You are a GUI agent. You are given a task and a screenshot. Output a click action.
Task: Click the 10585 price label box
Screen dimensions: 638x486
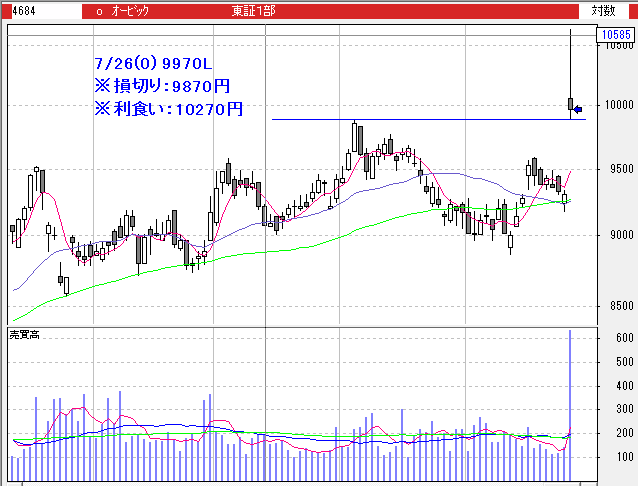pos(613,36)
